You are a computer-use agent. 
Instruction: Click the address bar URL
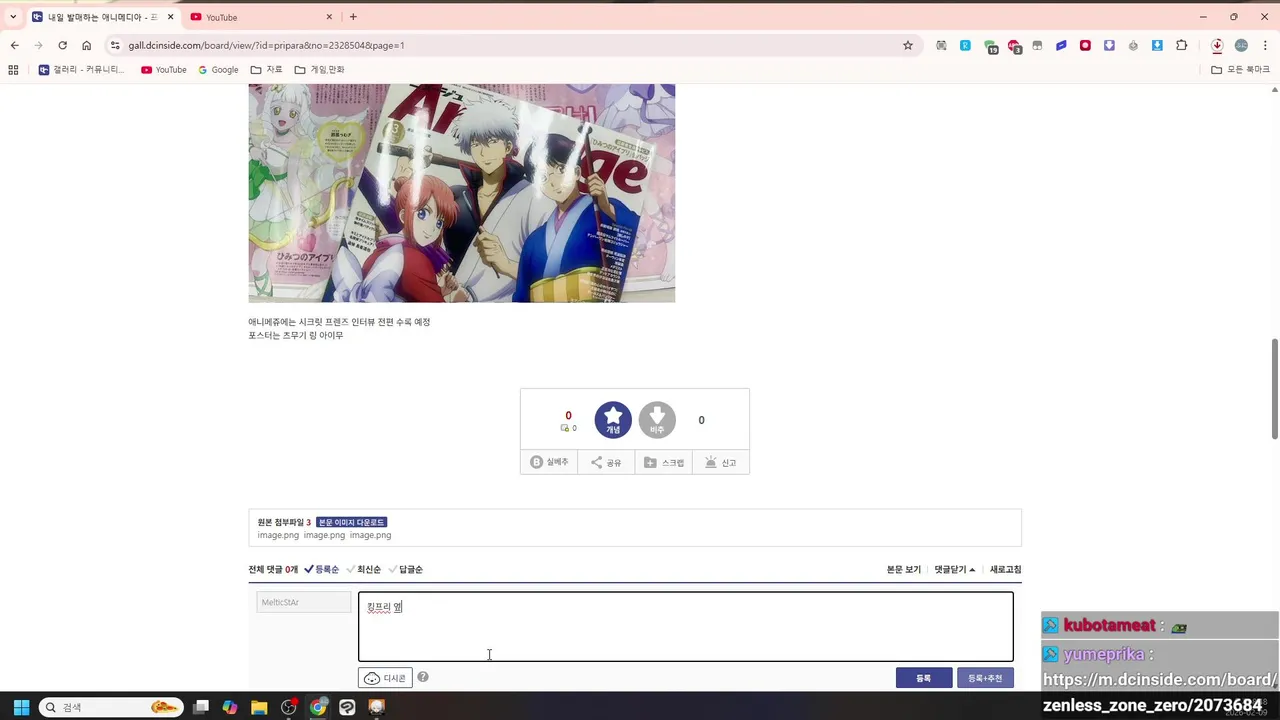266,45
